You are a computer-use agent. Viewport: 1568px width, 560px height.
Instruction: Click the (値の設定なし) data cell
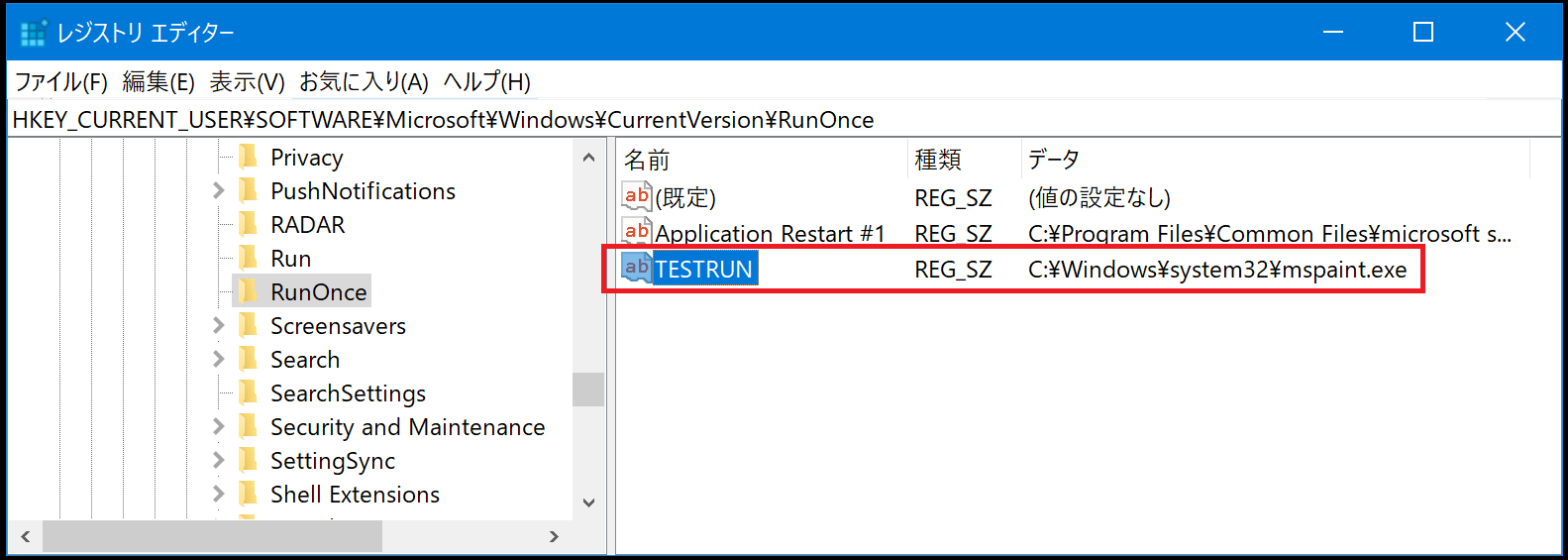coord(1099,197)
